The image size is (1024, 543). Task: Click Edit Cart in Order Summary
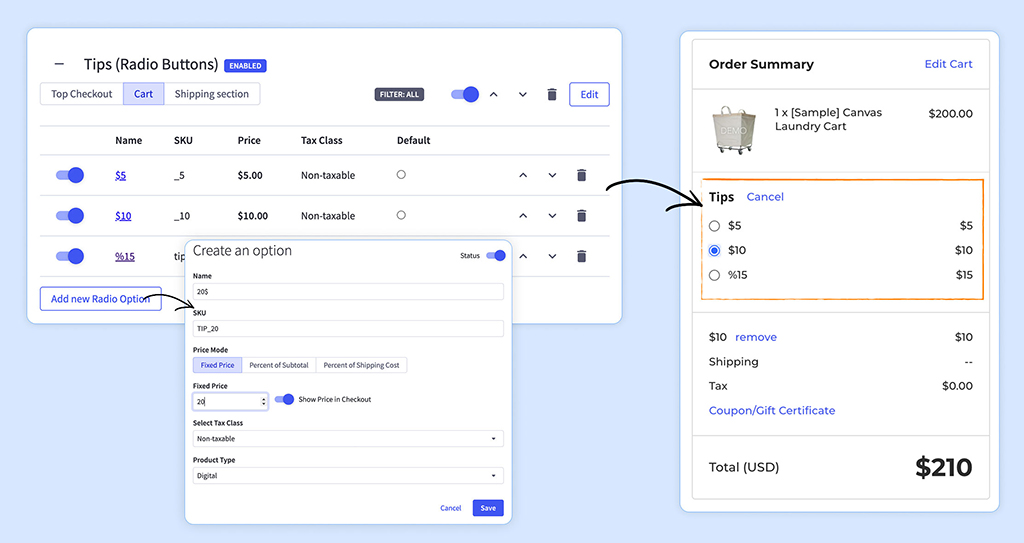click(x=948, y=64)
